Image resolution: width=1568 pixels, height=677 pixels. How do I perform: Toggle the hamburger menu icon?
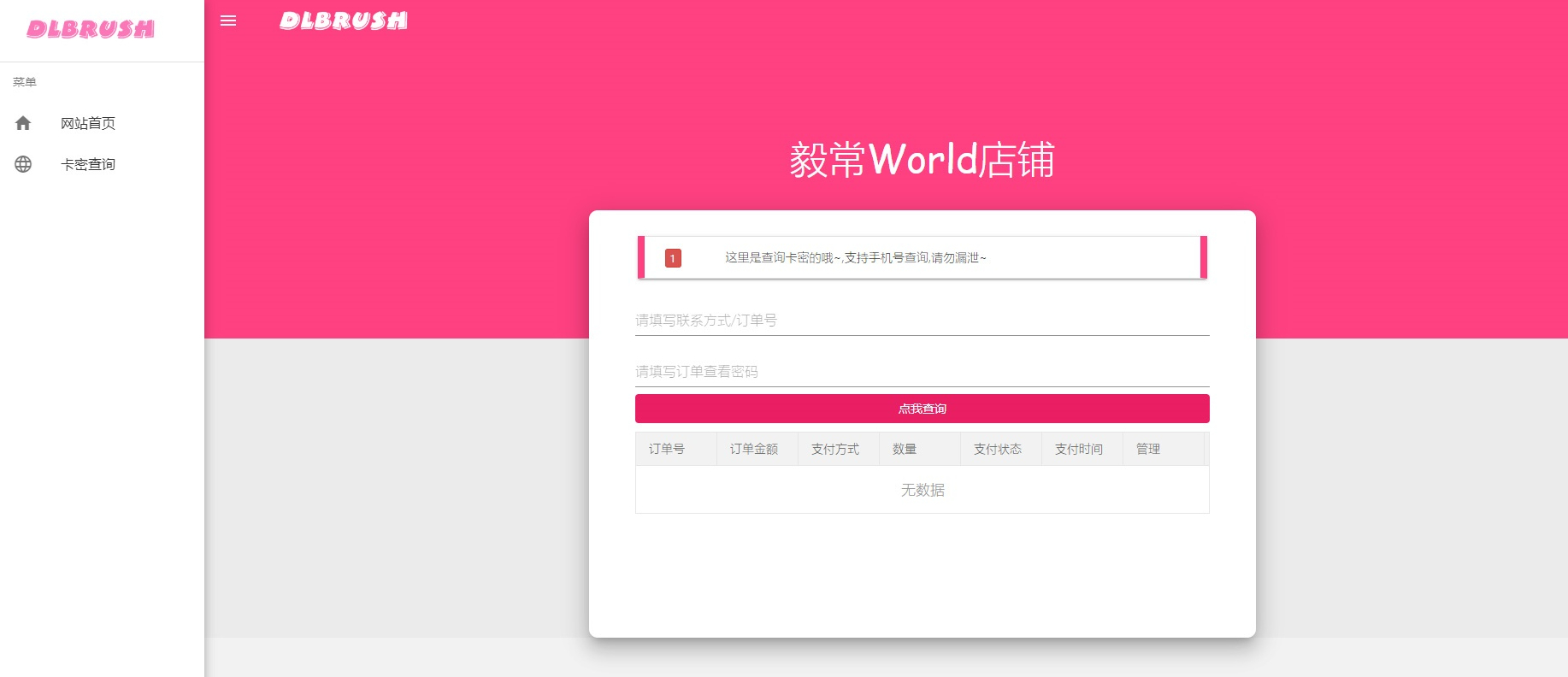click(228, 21)
